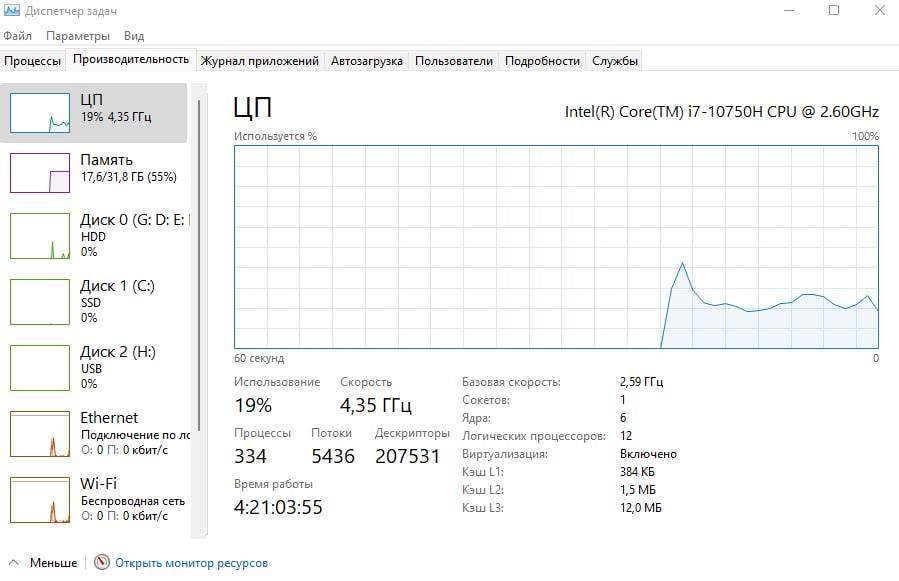This screenshot has height=581, width=899.
Task: Click Открыть монитор ресурсов link
Action: 191,563
